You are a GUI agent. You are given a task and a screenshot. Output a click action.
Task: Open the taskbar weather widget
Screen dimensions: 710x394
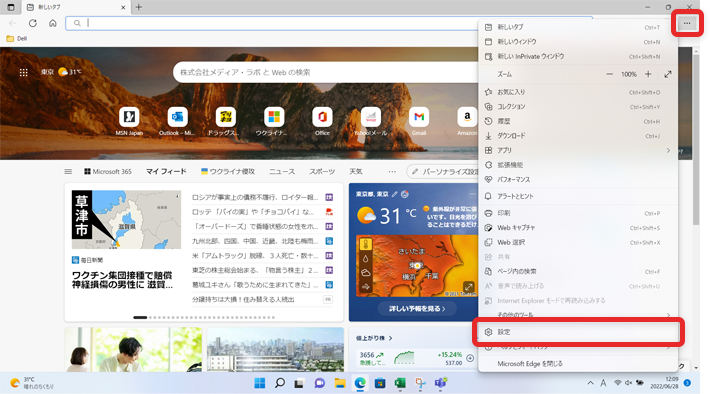coord(32,383)
